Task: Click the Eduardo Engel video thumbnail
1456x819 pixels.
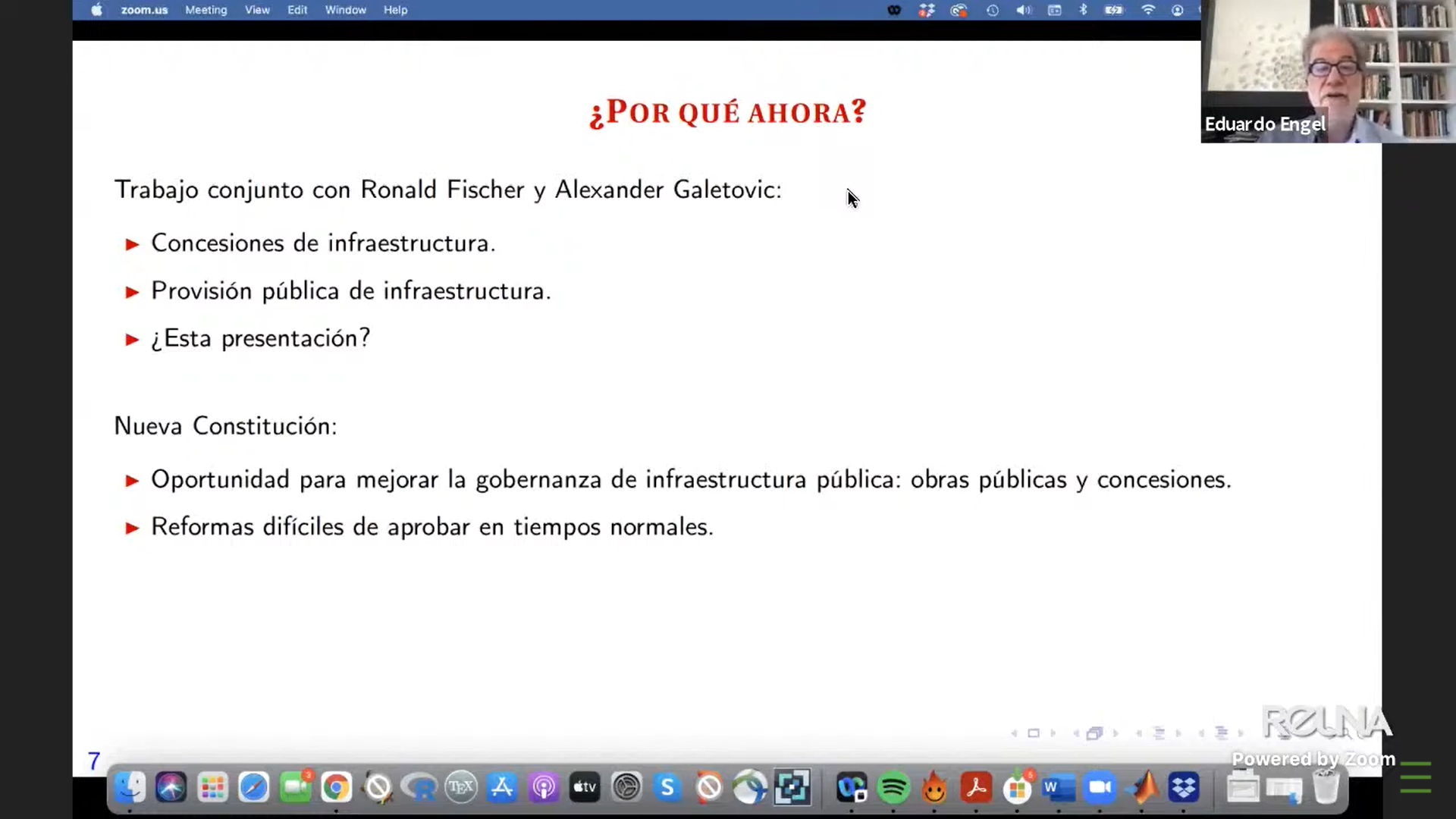Action: pos(1328,71)
